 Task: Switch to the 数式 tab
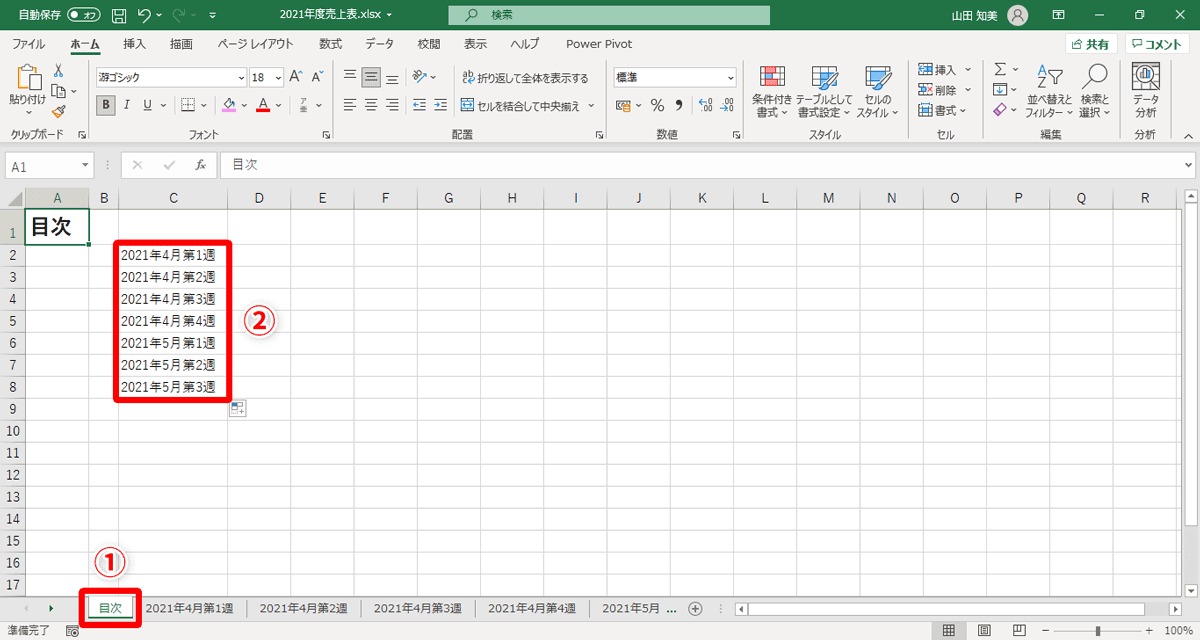(330, 44)
